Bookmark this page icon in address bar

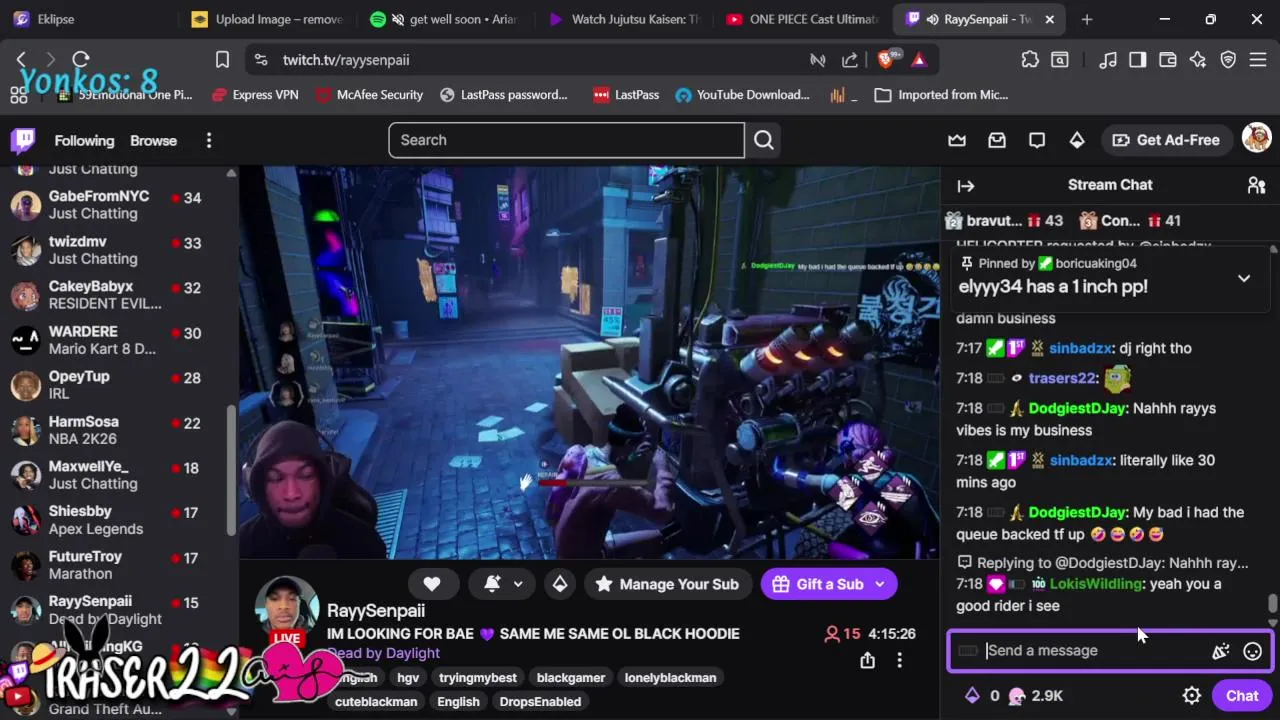point(222,60)
